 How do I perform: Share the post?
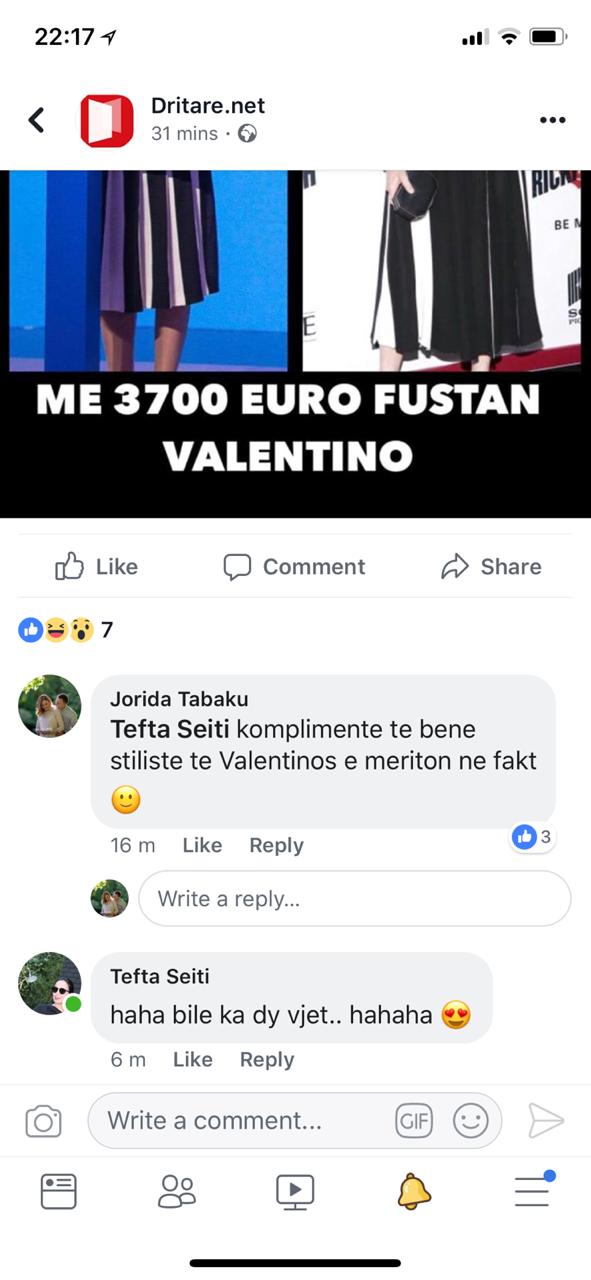(491, 567)
